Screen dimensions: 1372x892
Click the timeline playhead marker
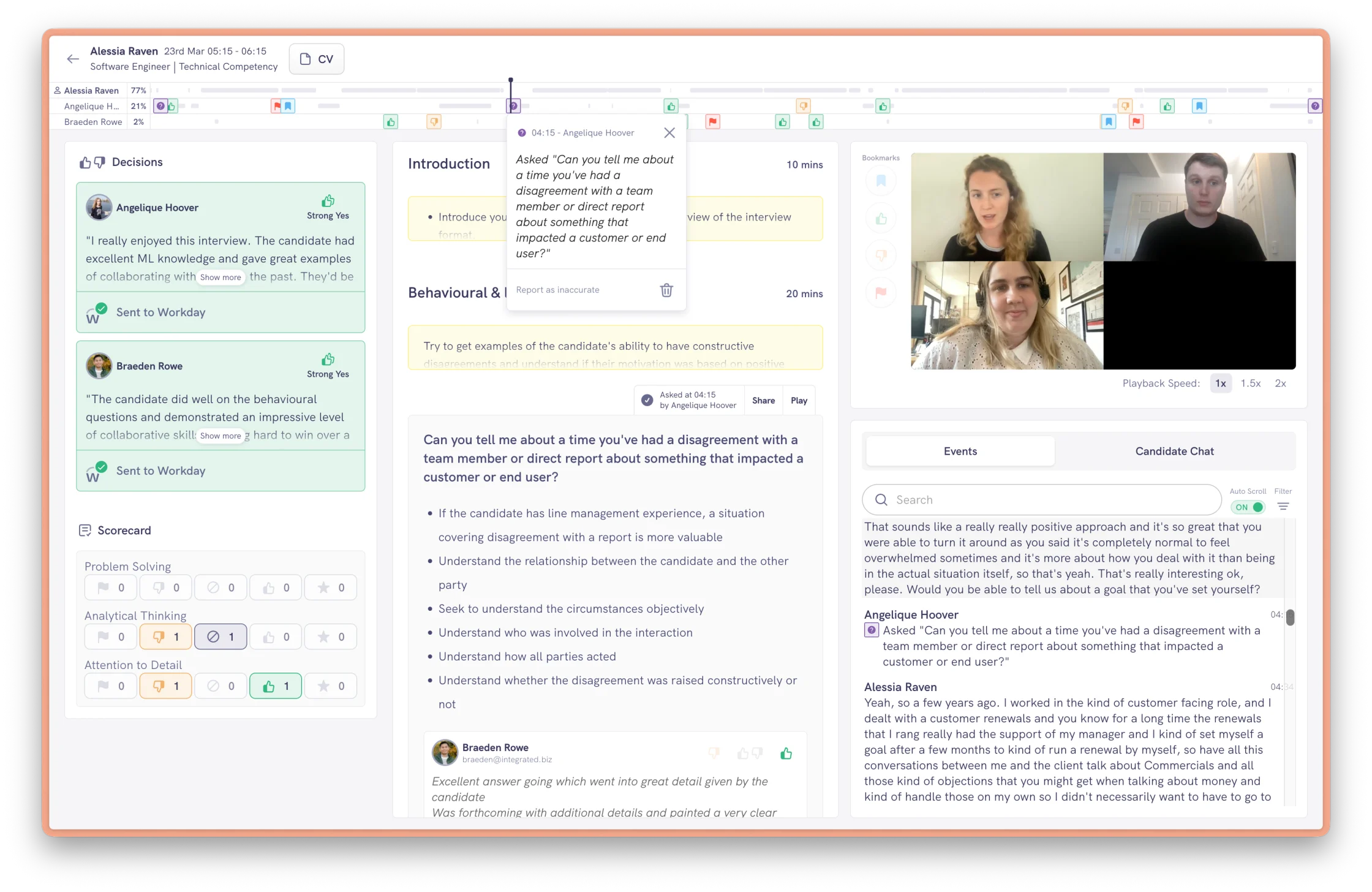coord(510,80)
